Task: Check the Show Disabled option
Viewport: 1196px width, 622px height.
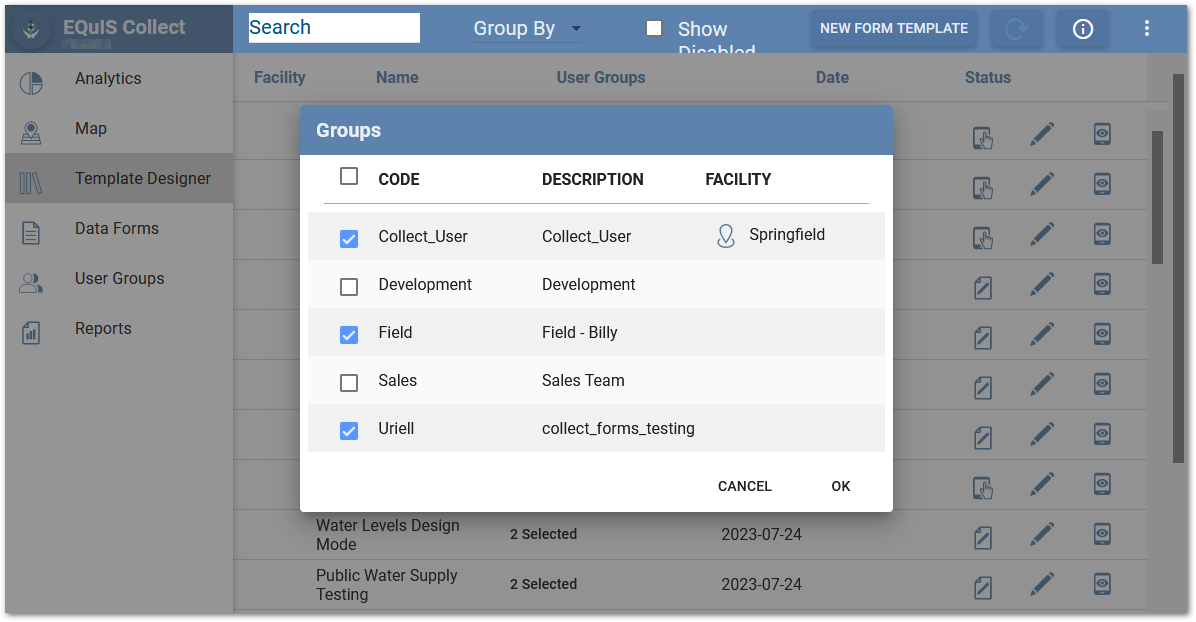Action: pos(653,28)
